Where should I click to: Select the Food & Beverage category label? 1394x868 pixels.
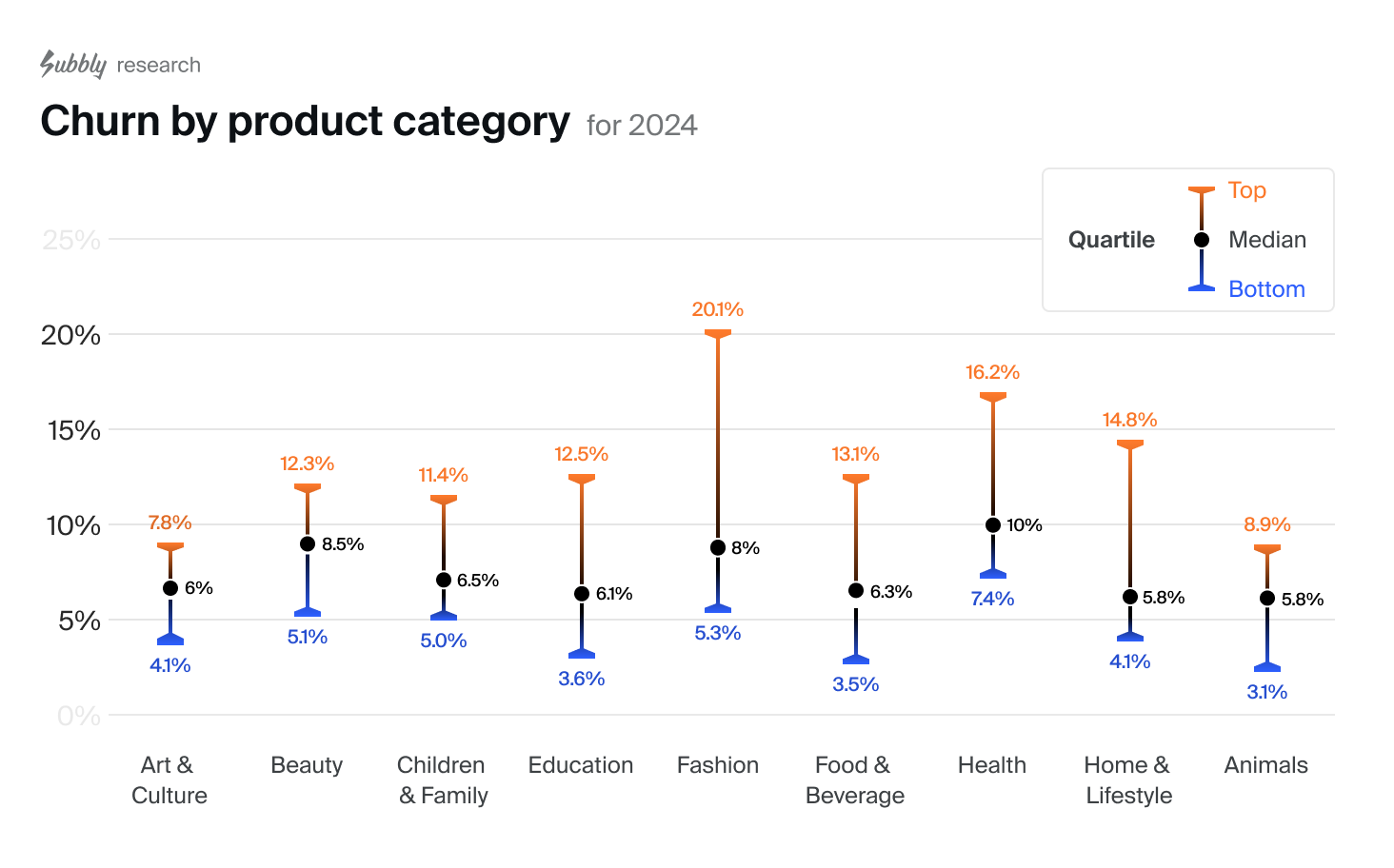click(854, 779)
